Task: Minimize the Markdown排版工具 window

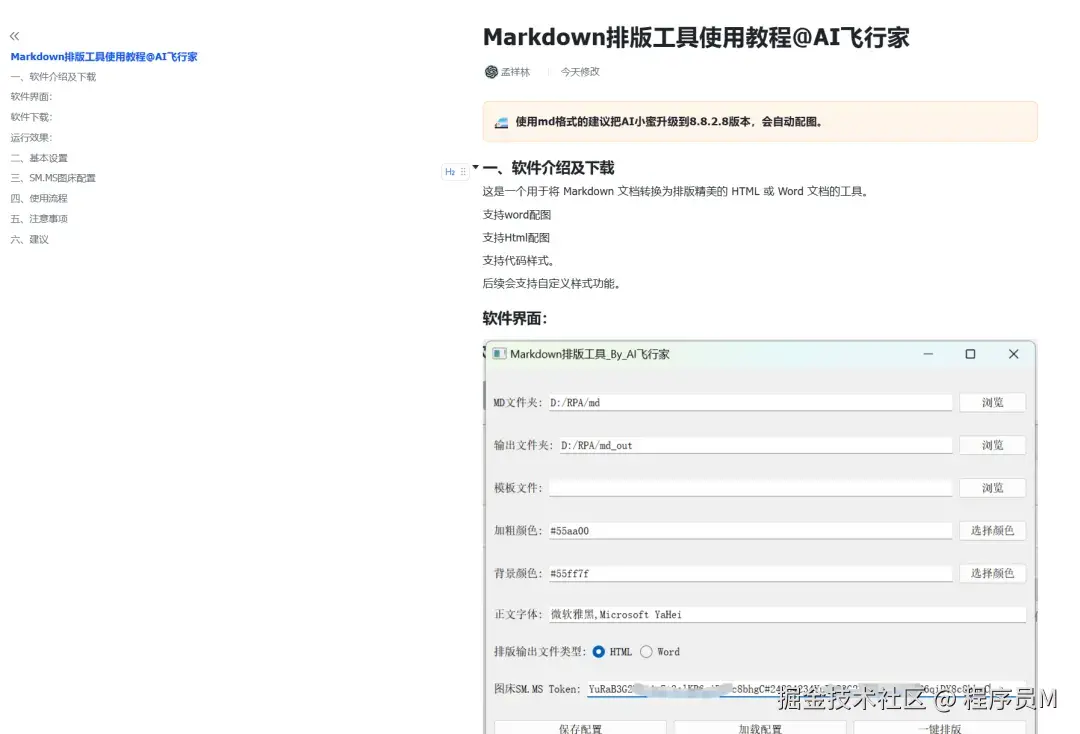Action: pos(928,354)
